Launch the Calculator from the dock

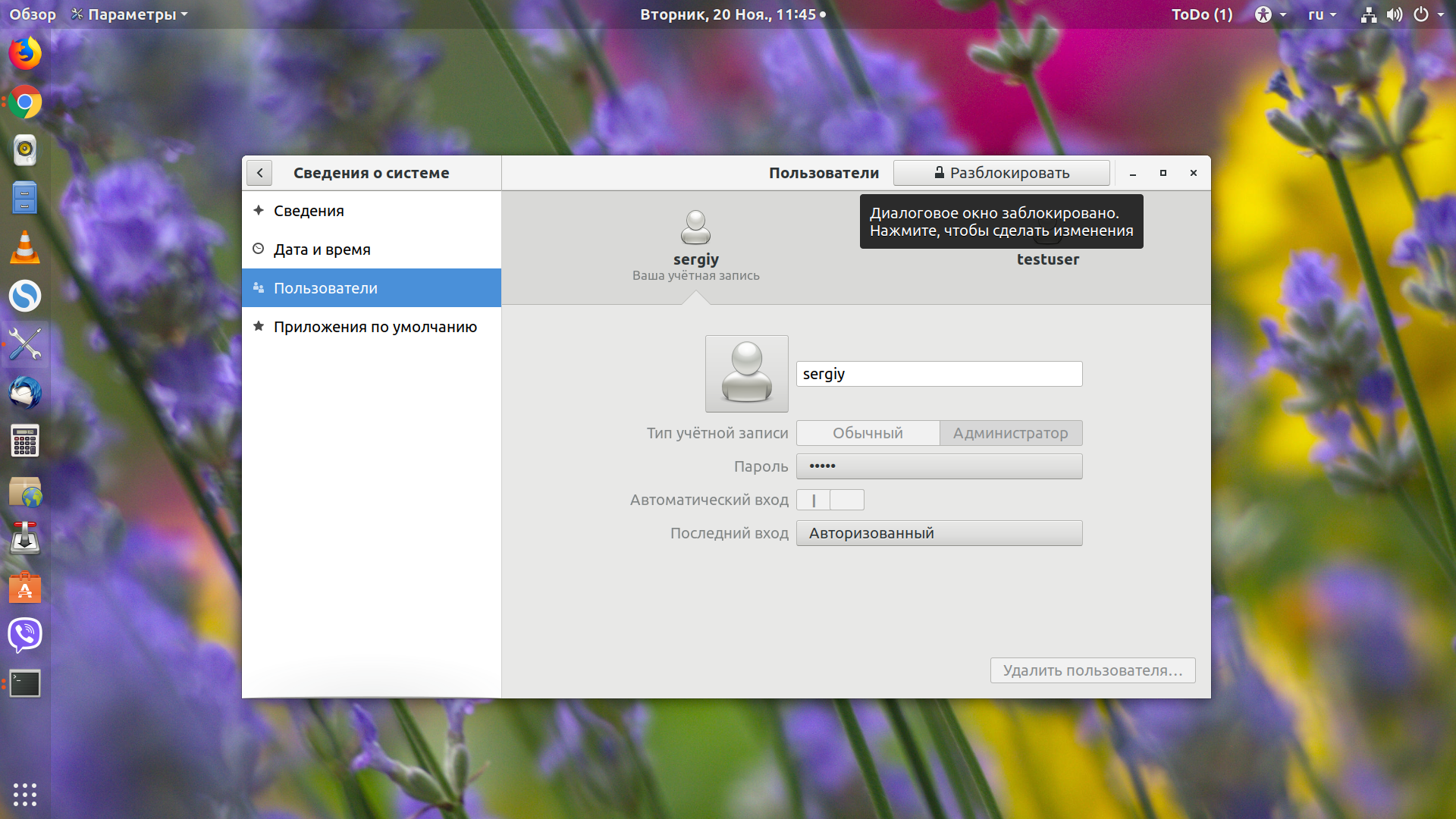pyautogui.click(x=25, y=441)
